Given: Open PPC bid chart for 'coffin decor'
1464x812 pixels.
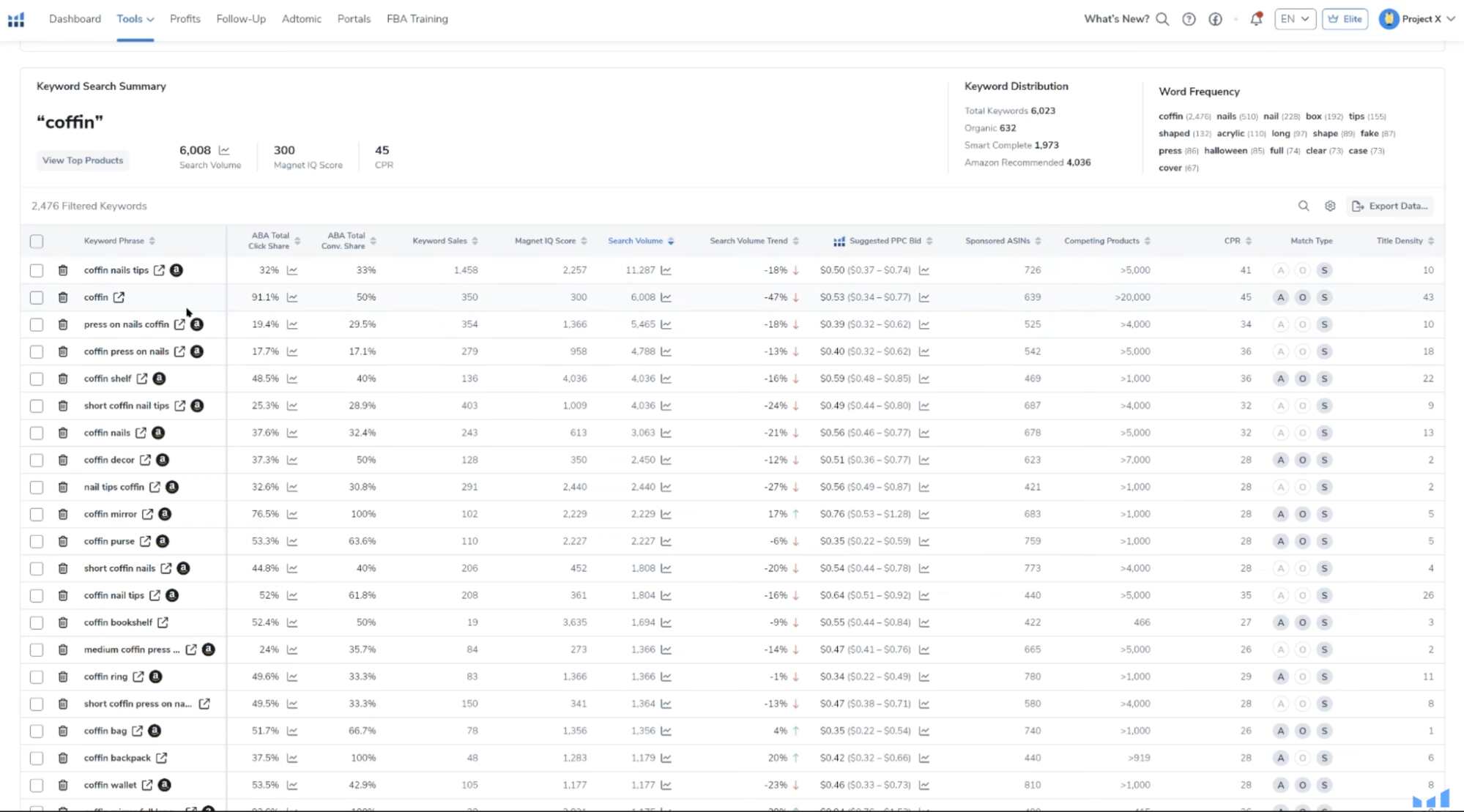Looking at the screenshot, I should [924, 460].
